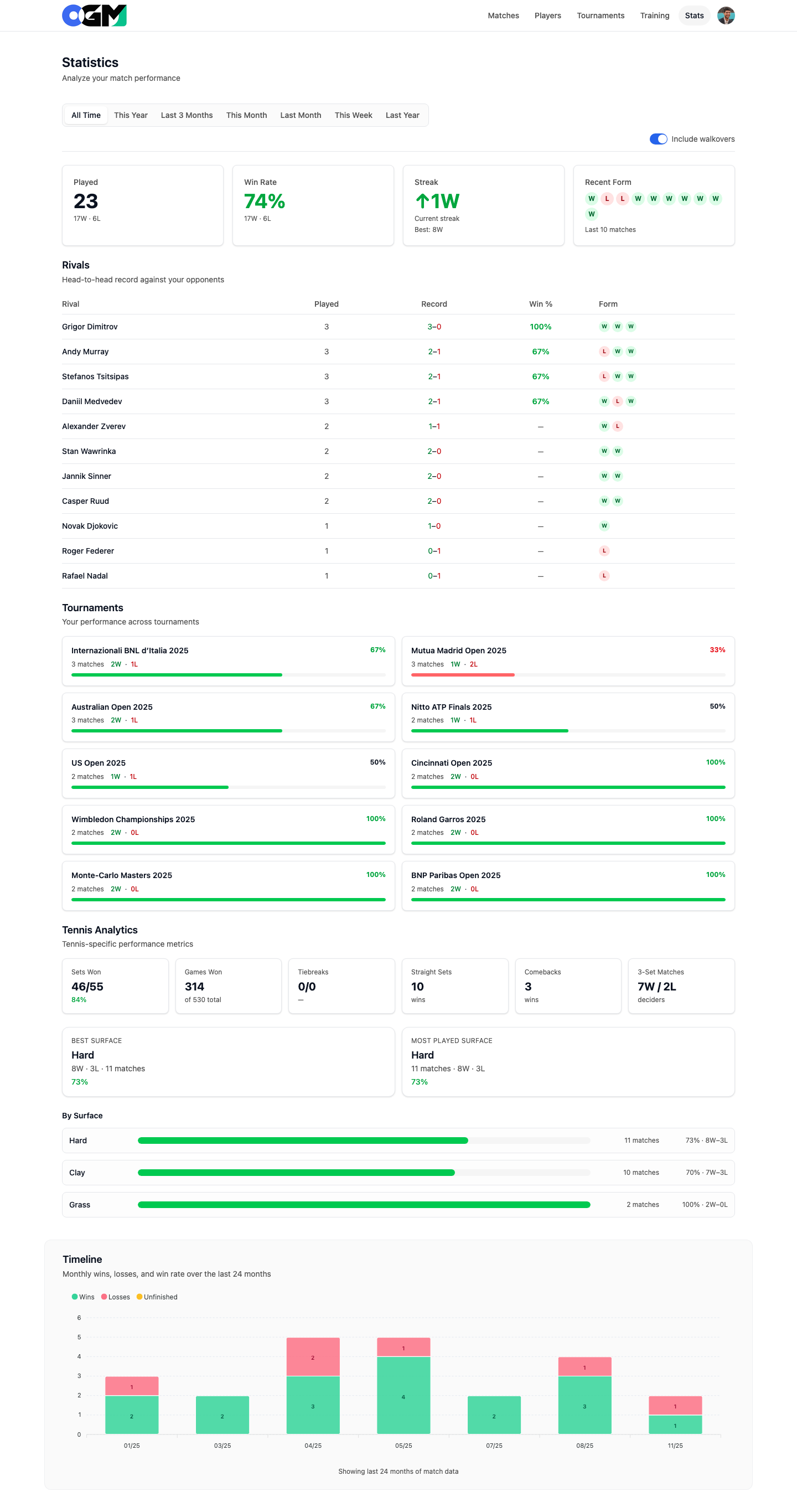Switch to the This Year tab
This screenshot has width=797, height=1512.
coord(130,115)
